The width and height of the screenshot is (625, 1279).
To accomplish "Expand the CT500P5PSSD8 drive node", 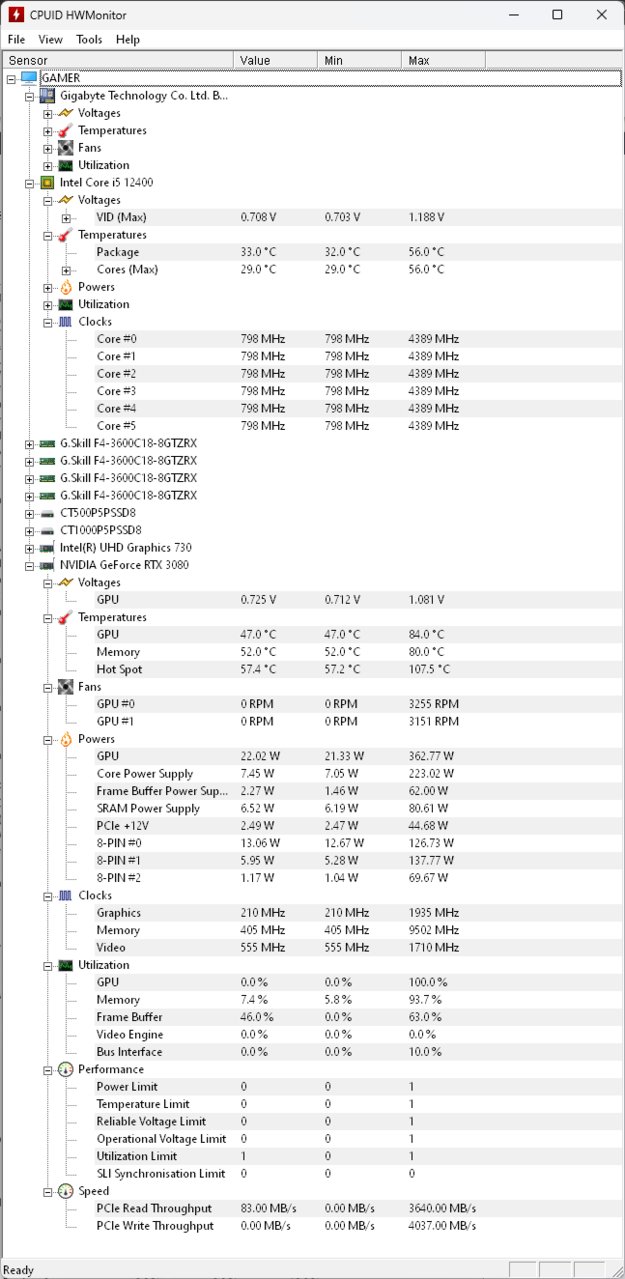I will (x=29, y=513).
